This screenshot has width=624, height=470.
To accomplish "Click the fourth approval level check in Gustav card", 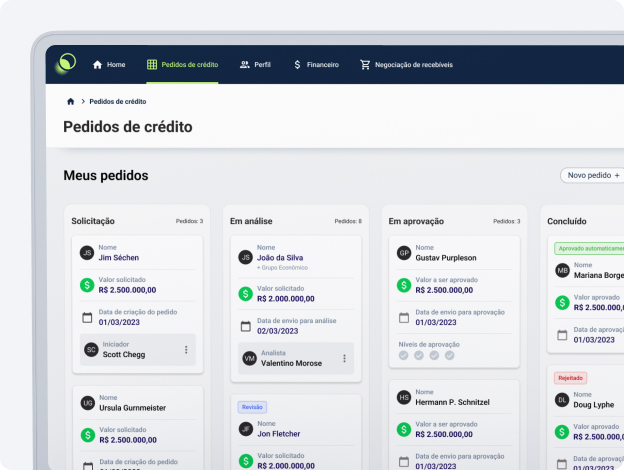I will (x=450, y=355).
